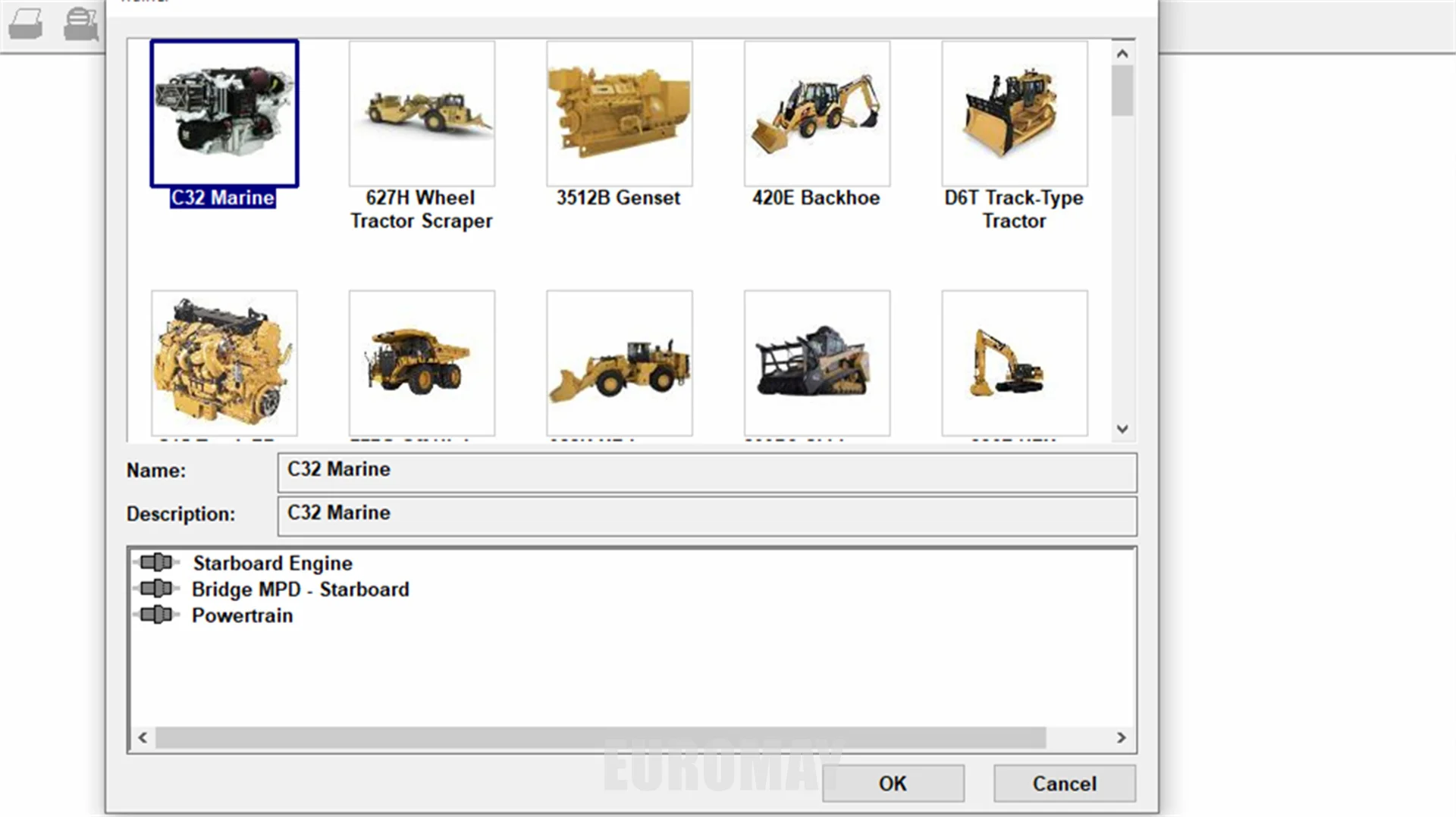Screen dimensions: 1456x817
Task: Click the Name field showing C32 Marine
Action: [x=708, y=472]
